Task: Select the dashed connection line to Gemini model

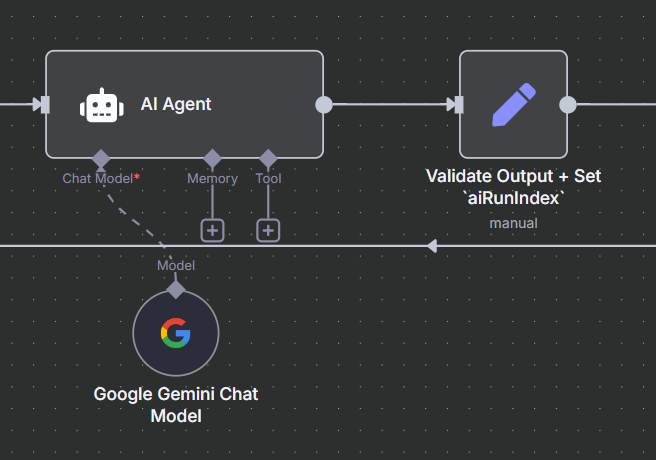Action: coord(138,222)
